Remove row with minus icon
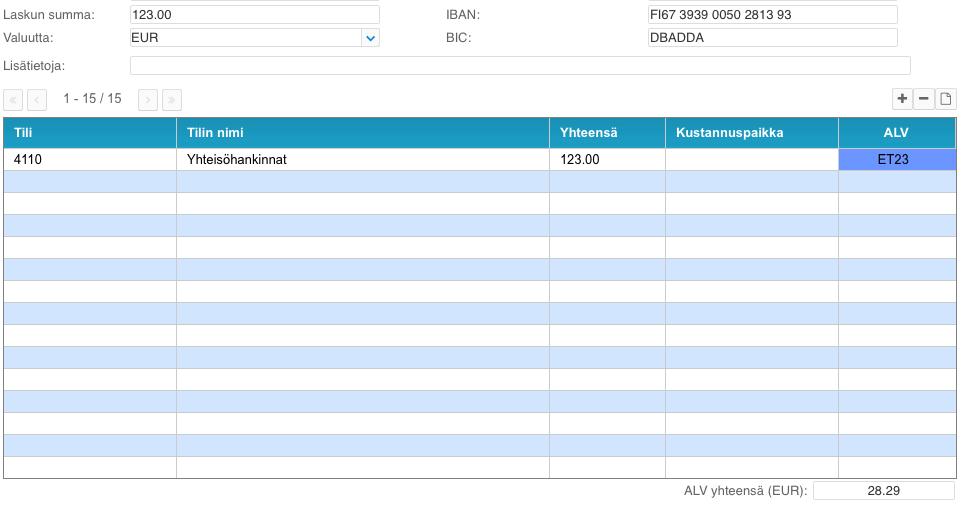Viewport: 969px width, 505px height. pyautogui.click(x=924, y=99)
